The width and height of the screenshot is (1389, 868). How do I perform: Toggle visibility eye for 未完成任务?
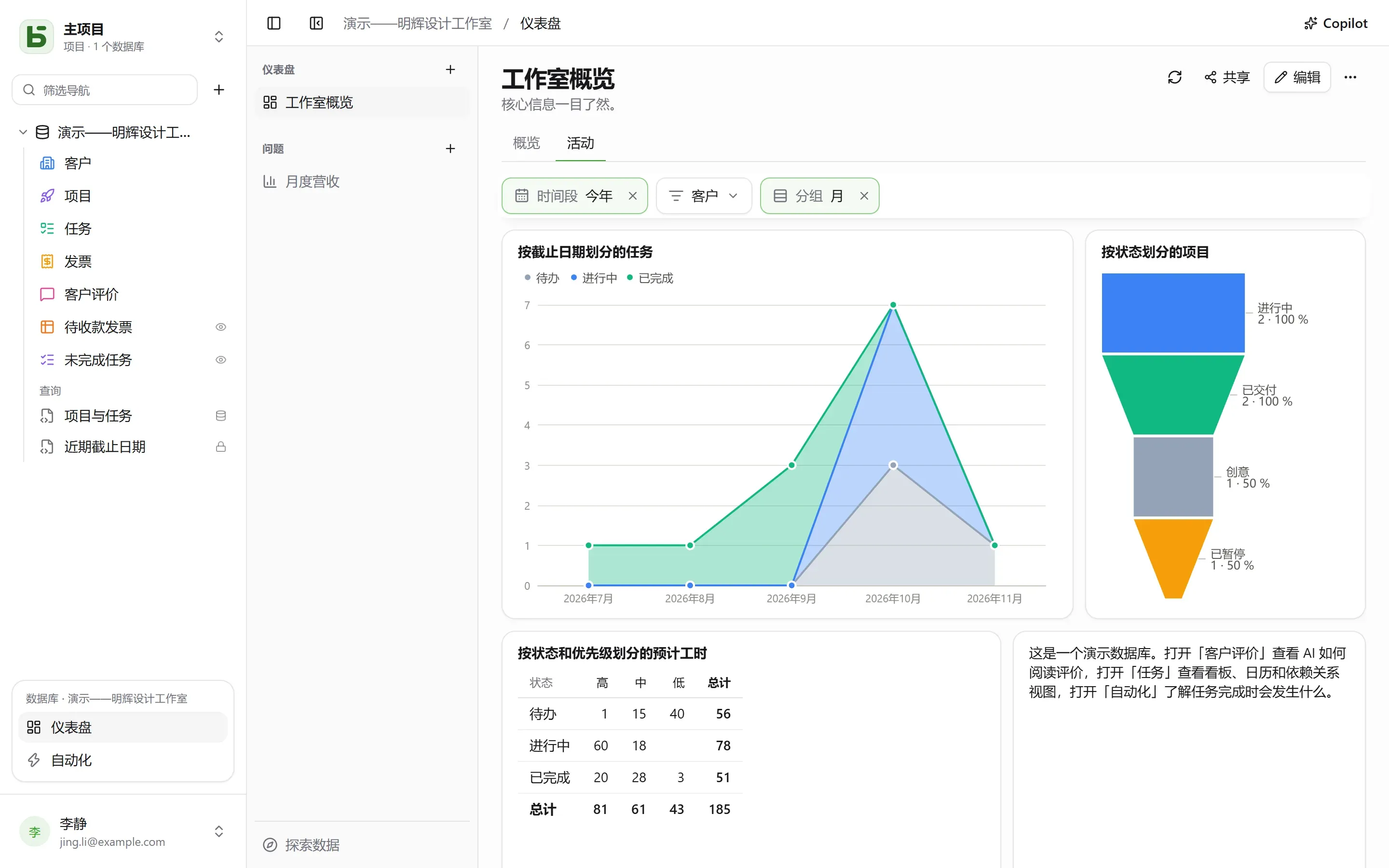[x=220, y=359]
